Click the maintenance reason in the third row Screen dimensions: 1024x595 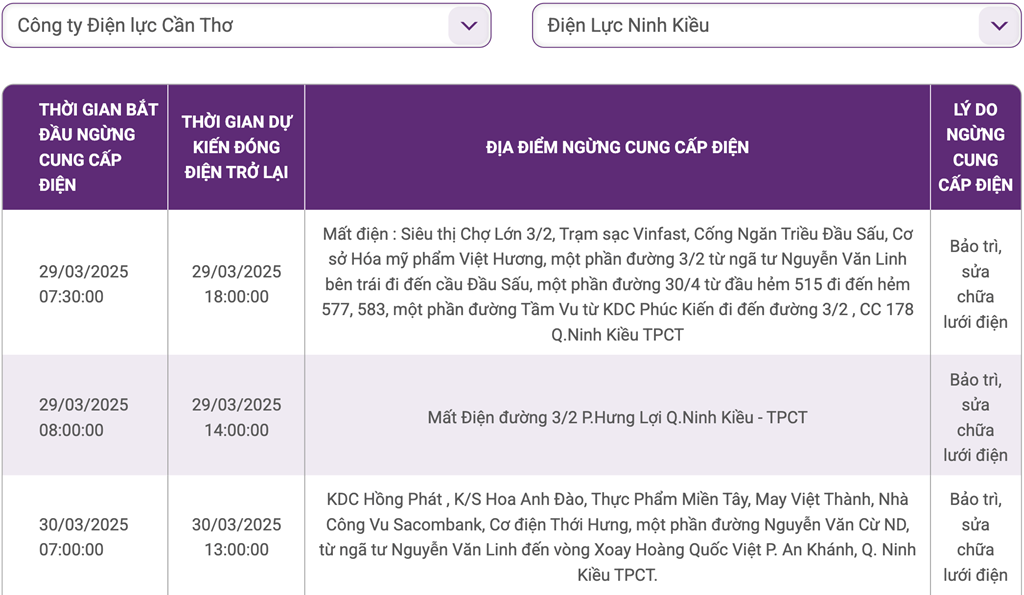click(x=975, y=537)
